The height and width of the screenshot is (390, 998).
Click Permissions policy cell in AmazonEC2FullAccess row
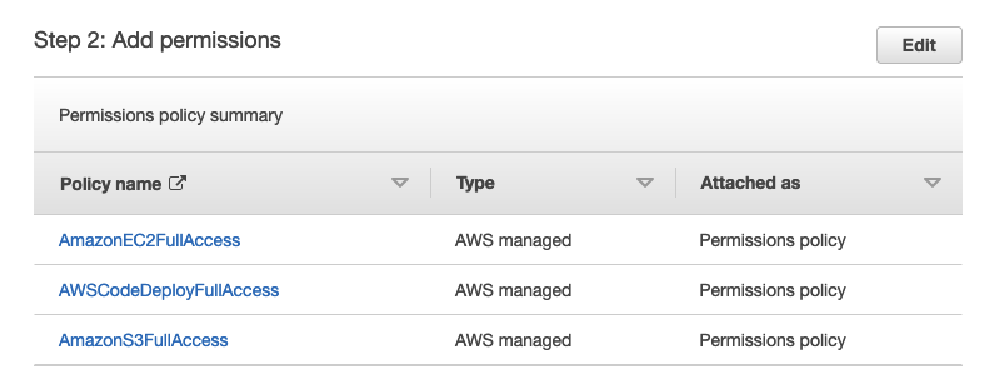pos(773,240)
